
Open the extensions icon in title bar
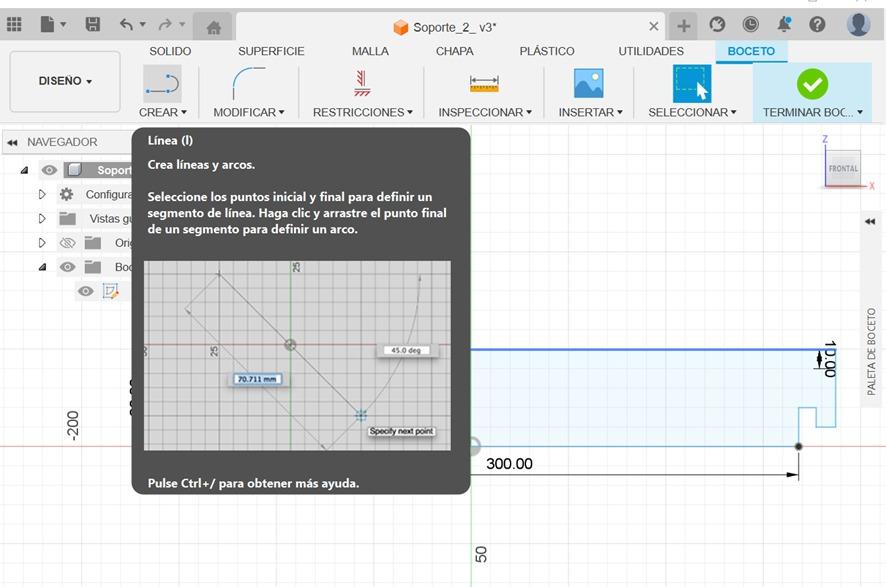(x=717, y=24)
